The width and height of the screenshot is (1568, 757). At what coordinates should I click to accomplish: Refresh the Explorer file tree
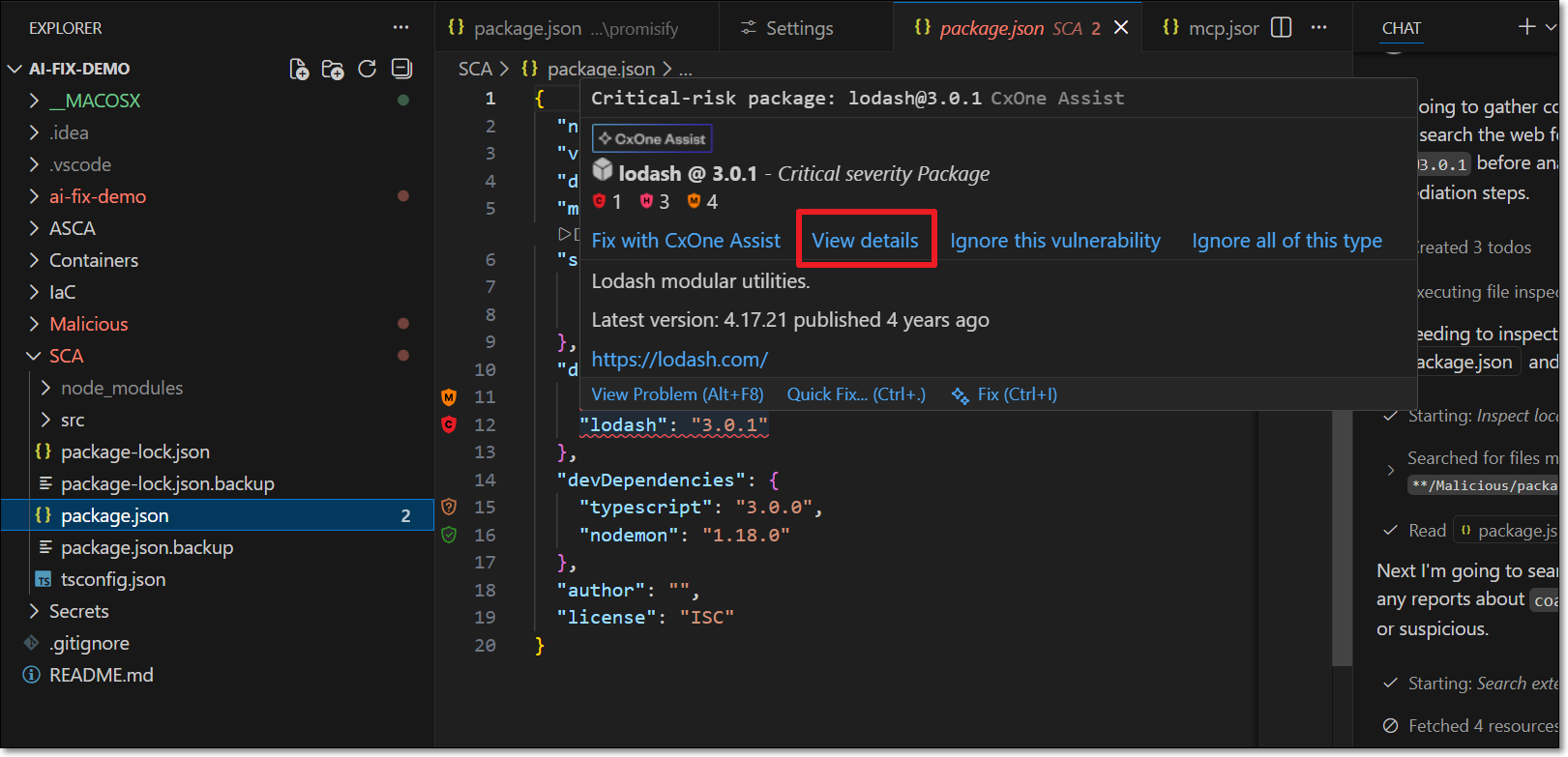(367, 69)
